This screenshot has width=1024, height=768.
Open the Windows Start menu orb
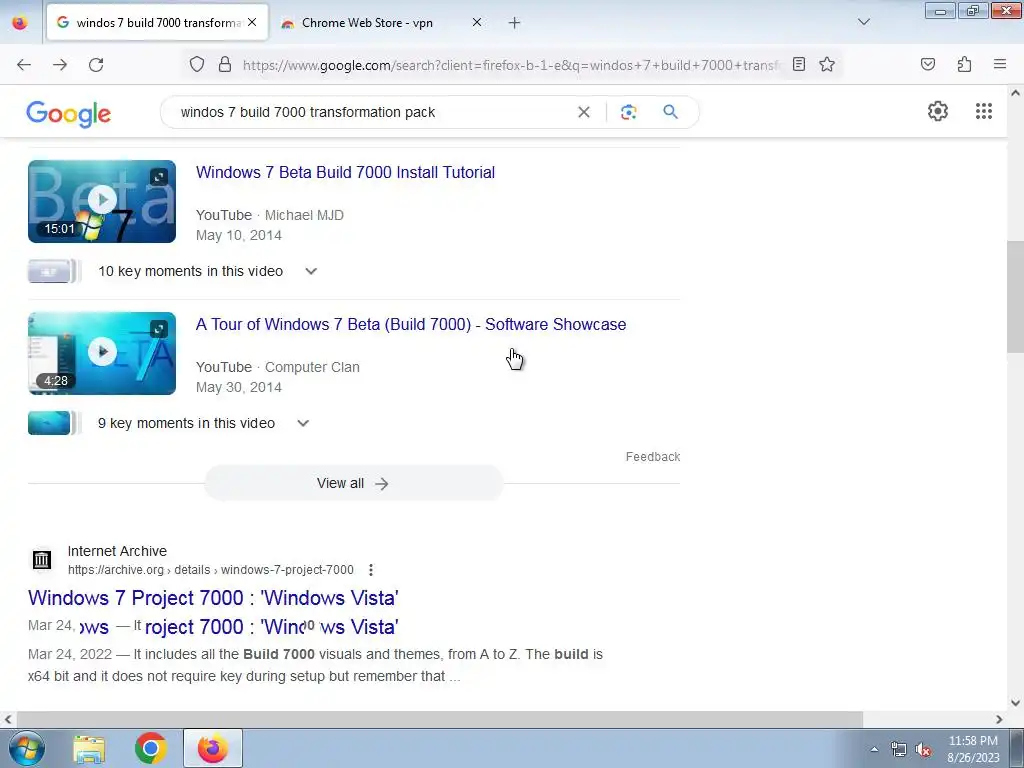pyautogui.click(x=27, y=748)
